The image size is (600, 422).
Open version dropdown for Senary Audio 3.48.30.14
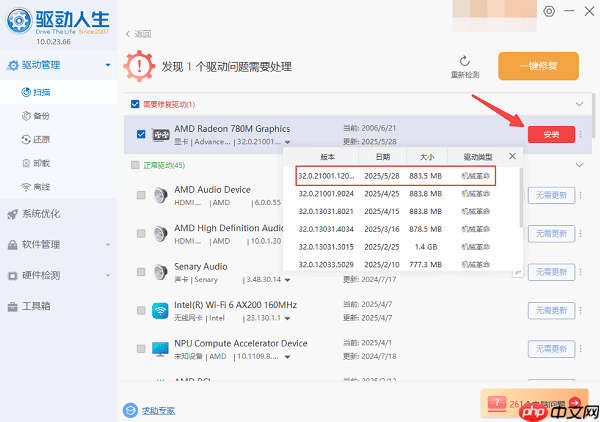[287, 280]
